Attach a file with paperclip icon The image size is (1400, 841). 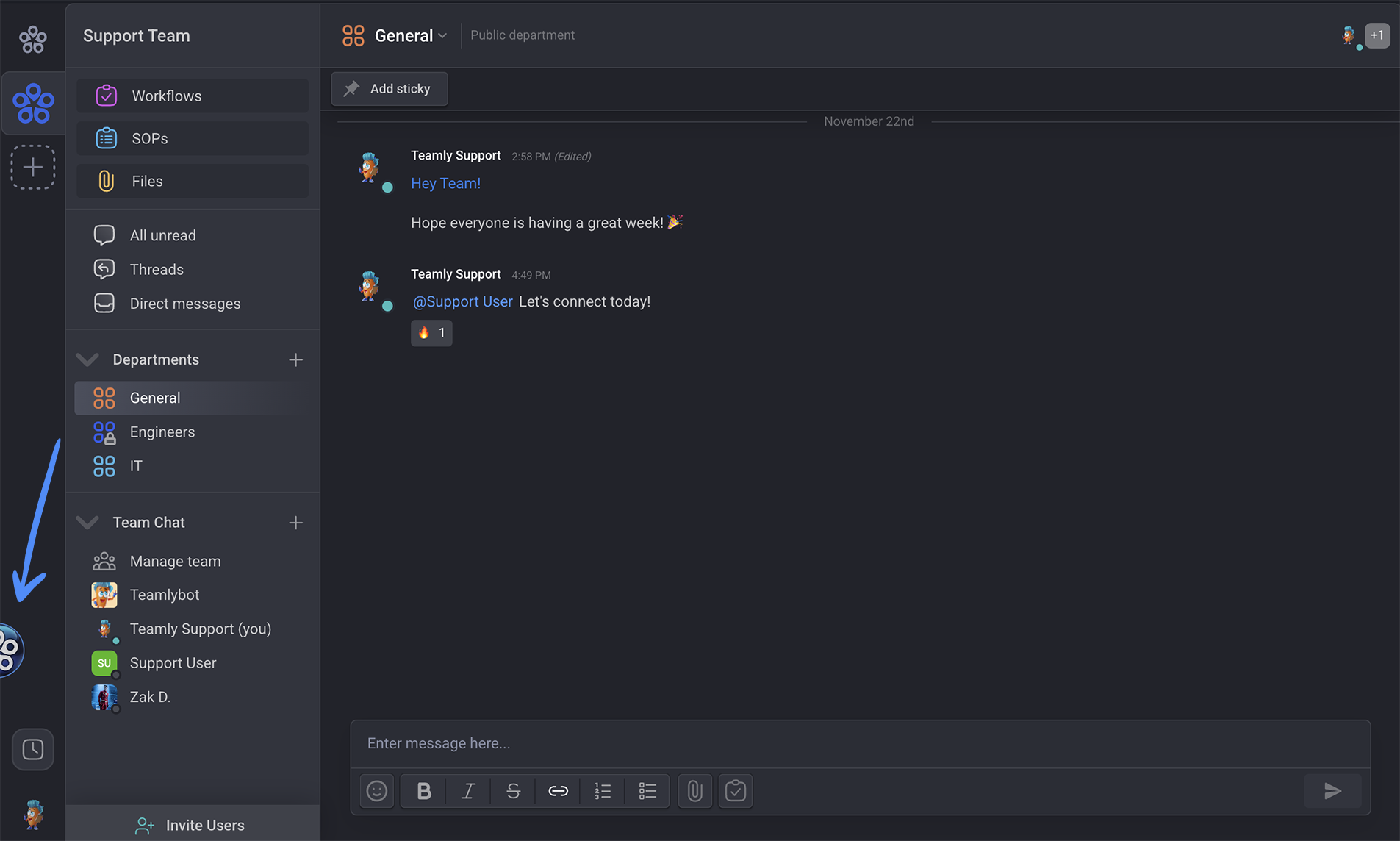click(x=694, y=791)
